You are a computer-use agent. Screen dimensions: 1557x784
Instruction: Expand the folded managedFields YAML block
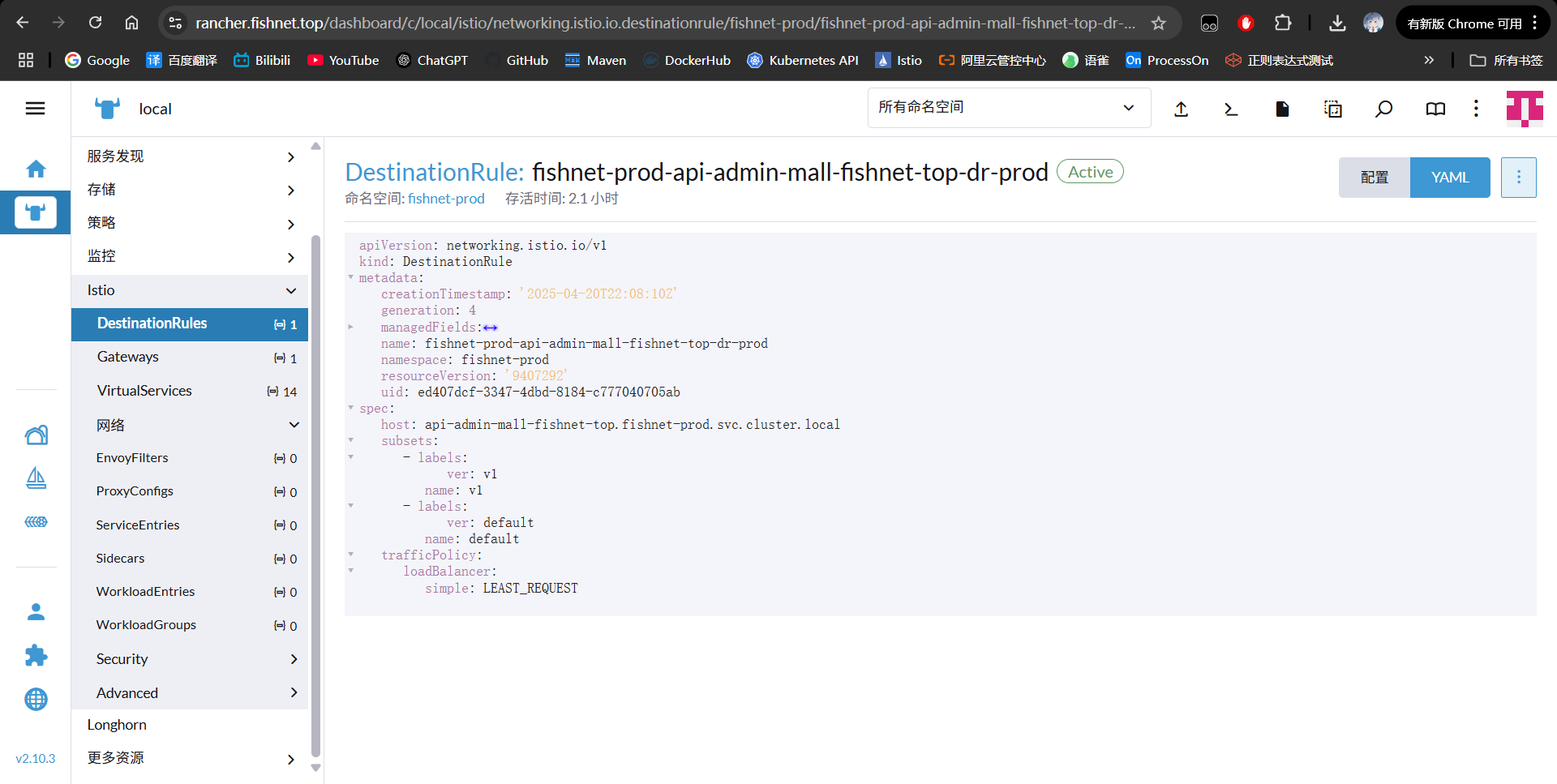coord(491,328)
